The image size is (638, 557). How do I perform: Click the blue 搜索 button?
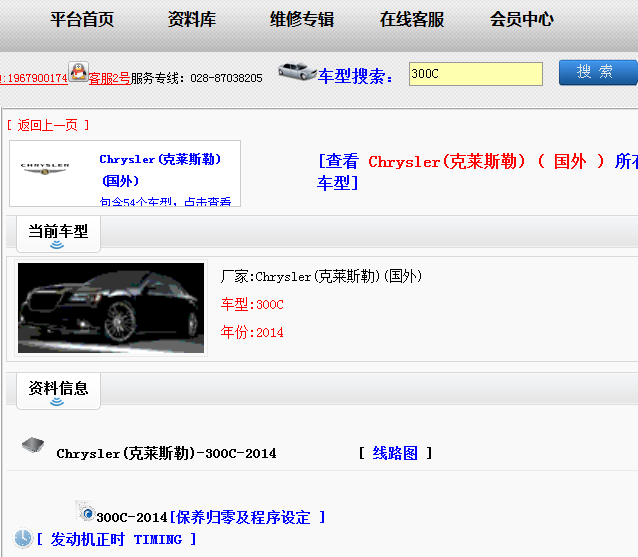(598, 72)
